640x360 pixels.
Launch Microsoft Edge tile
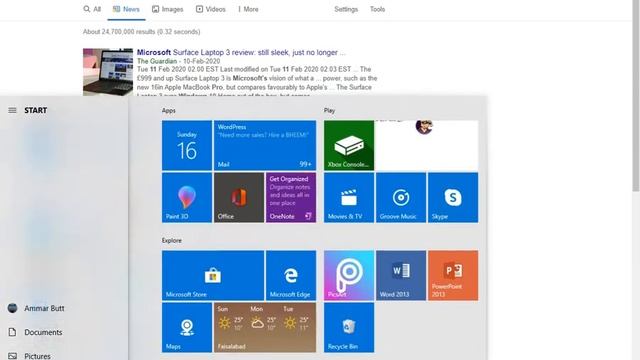click(291, 276)
